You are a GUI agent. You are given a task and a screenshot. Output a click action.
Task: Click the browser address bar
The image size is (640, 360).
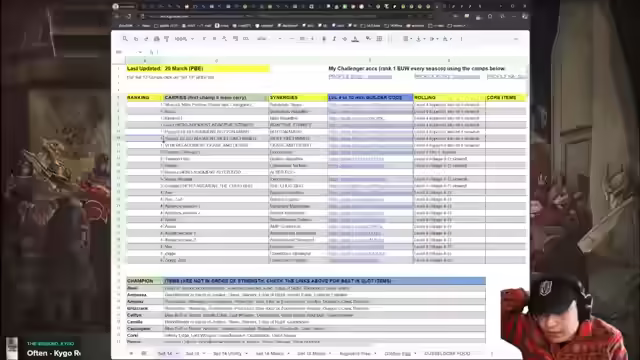tap(286, 16)
